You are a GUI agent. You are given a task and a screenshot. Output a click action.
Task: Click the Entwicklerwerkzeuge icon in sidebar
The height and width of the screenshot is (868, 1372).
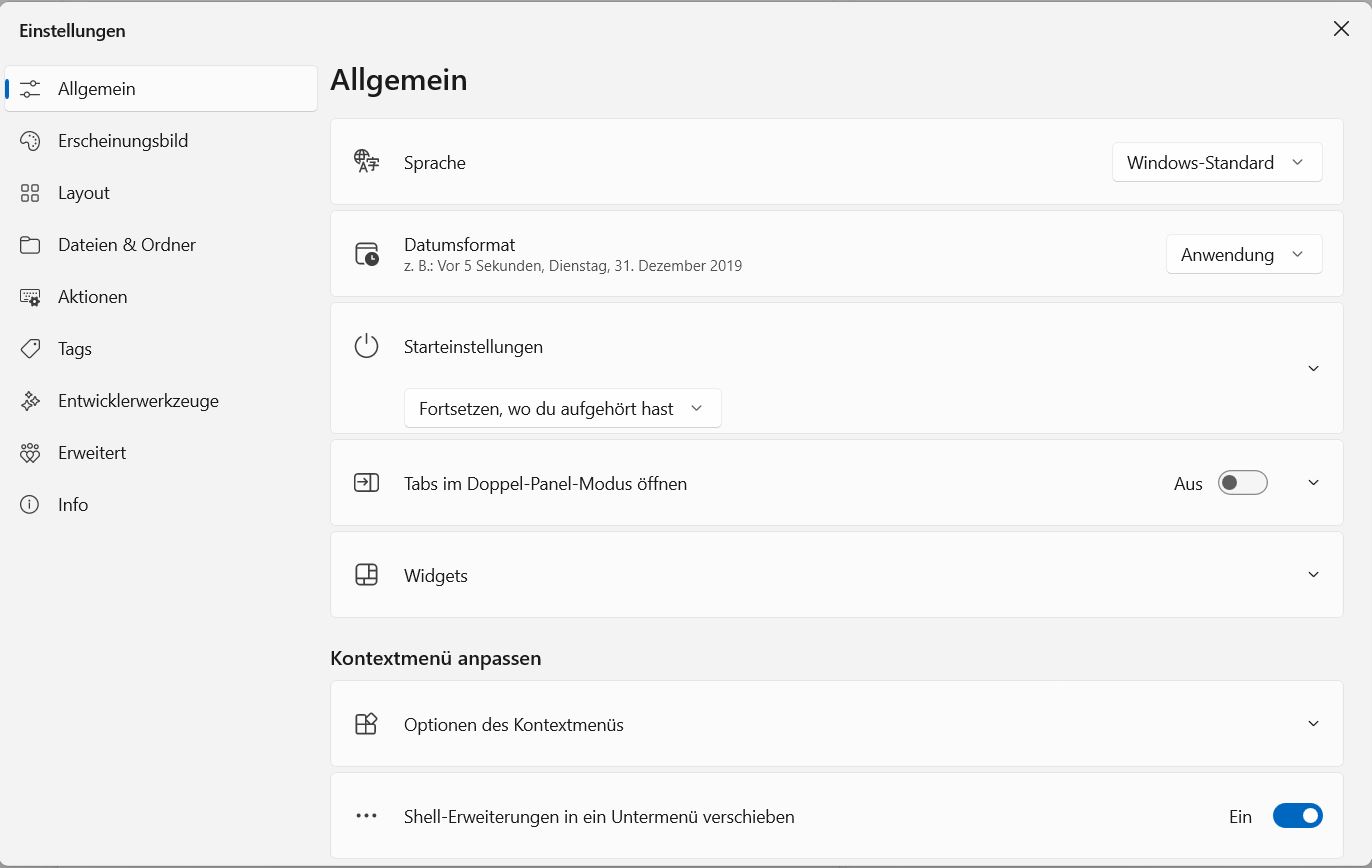(30, 401)
